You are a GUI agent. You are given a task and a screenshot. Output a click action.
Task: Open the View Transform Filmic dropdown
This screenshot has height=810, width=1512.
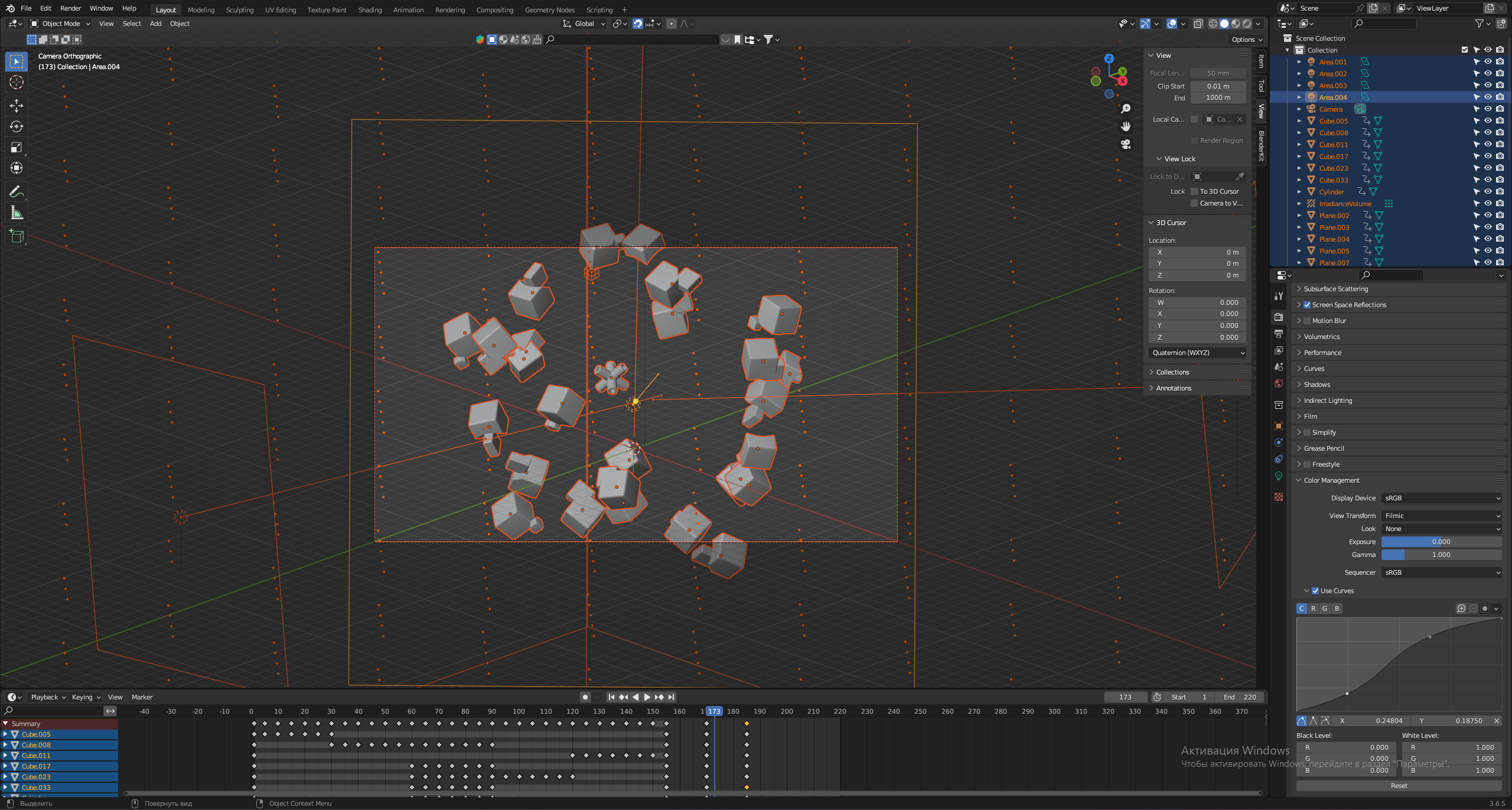coord(1441,516)
